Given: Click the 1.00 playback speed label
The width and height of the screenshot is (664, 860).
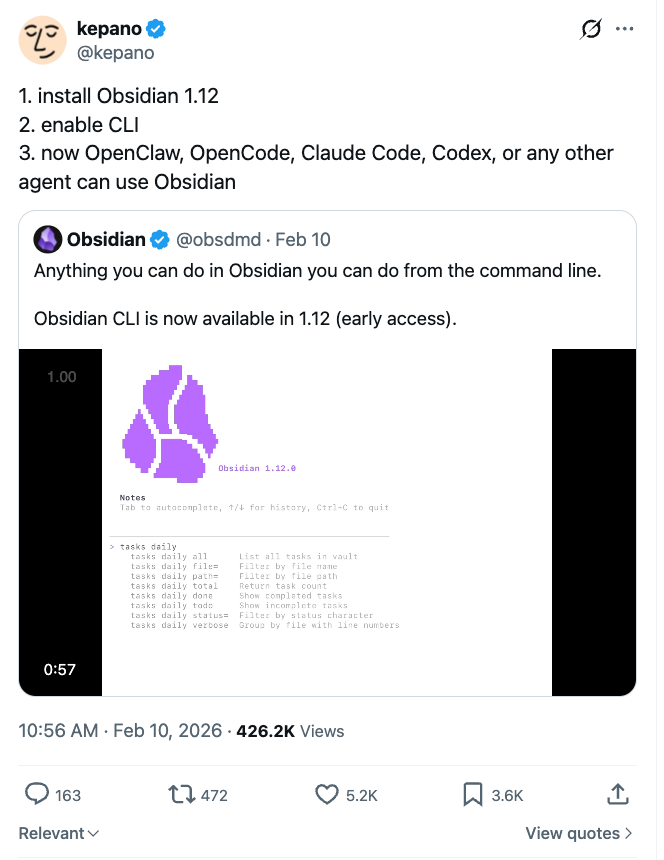Looking at the screenshot, I should (61, 377).
